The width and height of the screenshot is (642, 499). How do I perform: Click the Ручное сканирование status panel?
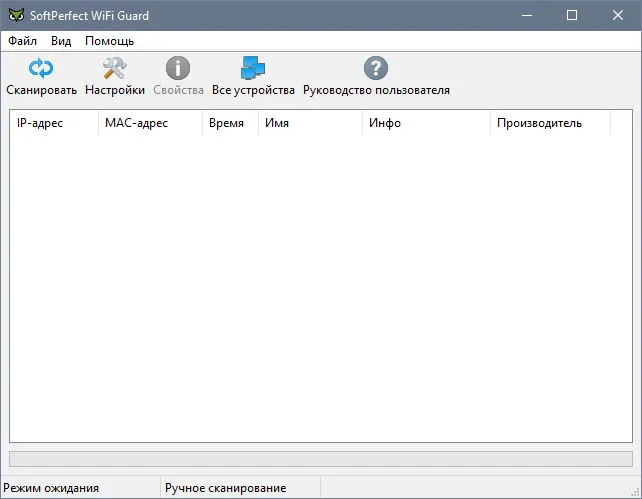coord(240,488)
